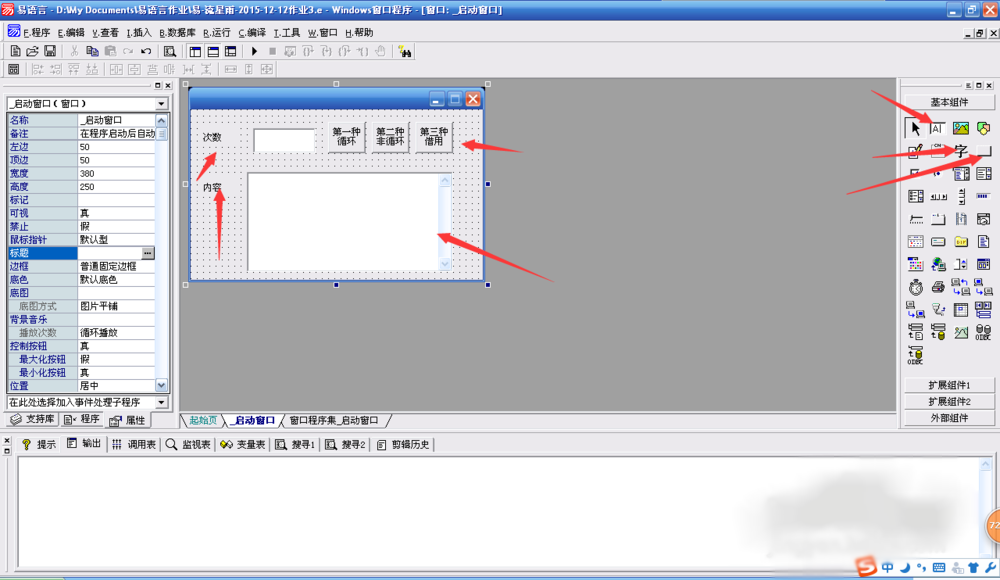Toggle the 可视 property value
The image size is (1000, 580).
[x=116, y=213]
